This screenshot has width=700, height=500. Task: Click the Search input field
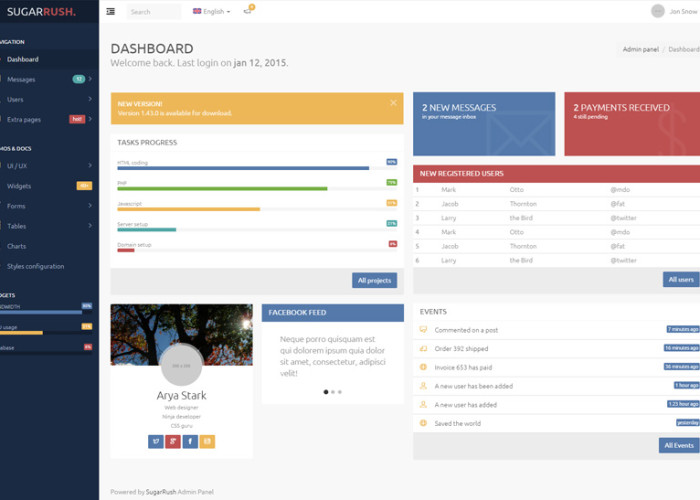pos(154,12)
